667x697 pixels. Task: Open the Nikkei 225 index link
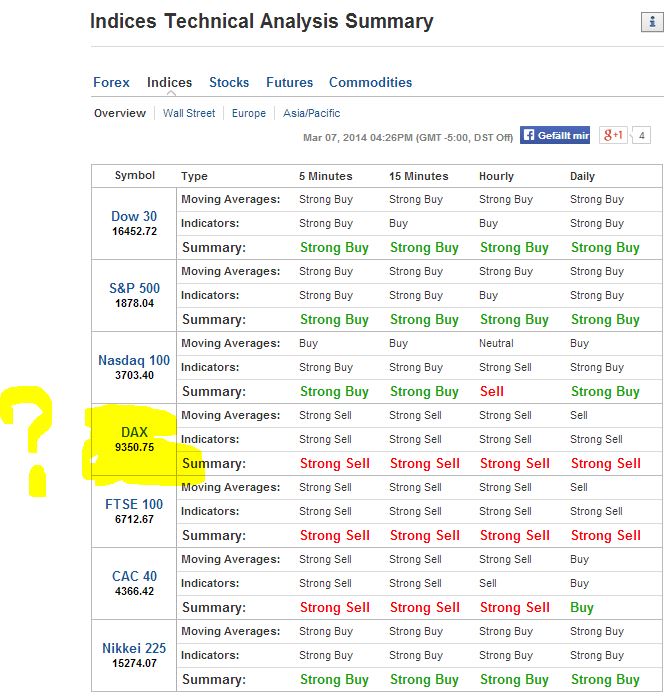pos(134,648)
